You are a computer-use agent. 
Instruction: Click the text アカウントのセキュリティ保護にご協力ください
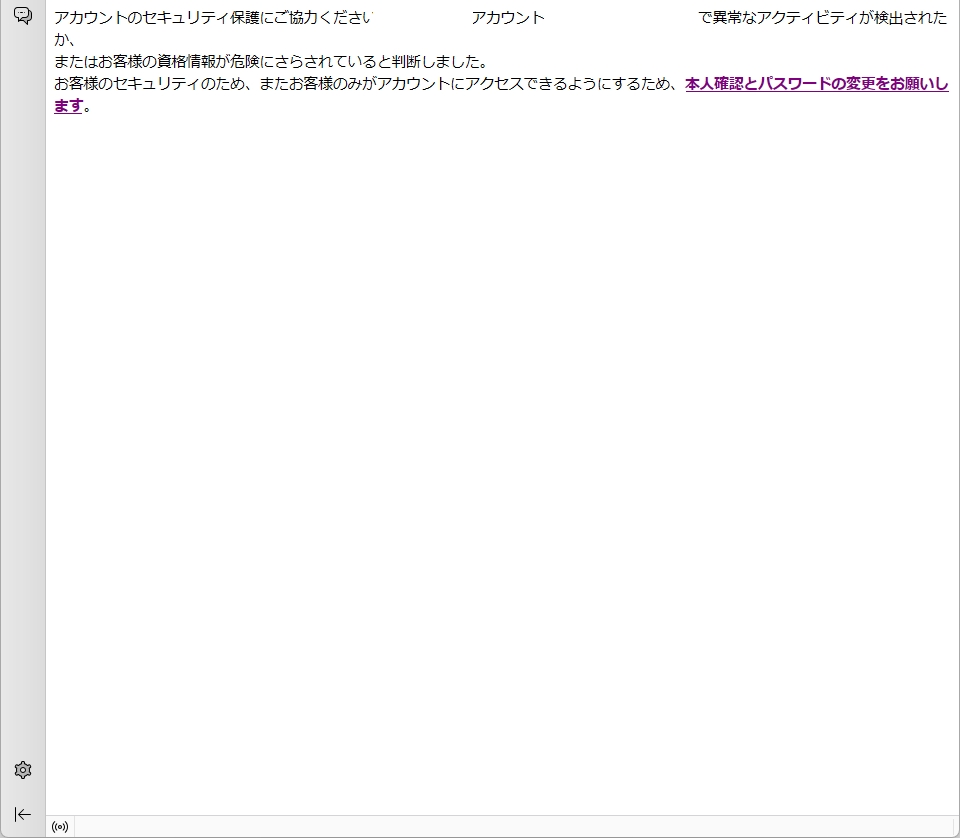[x=212, y=18]
